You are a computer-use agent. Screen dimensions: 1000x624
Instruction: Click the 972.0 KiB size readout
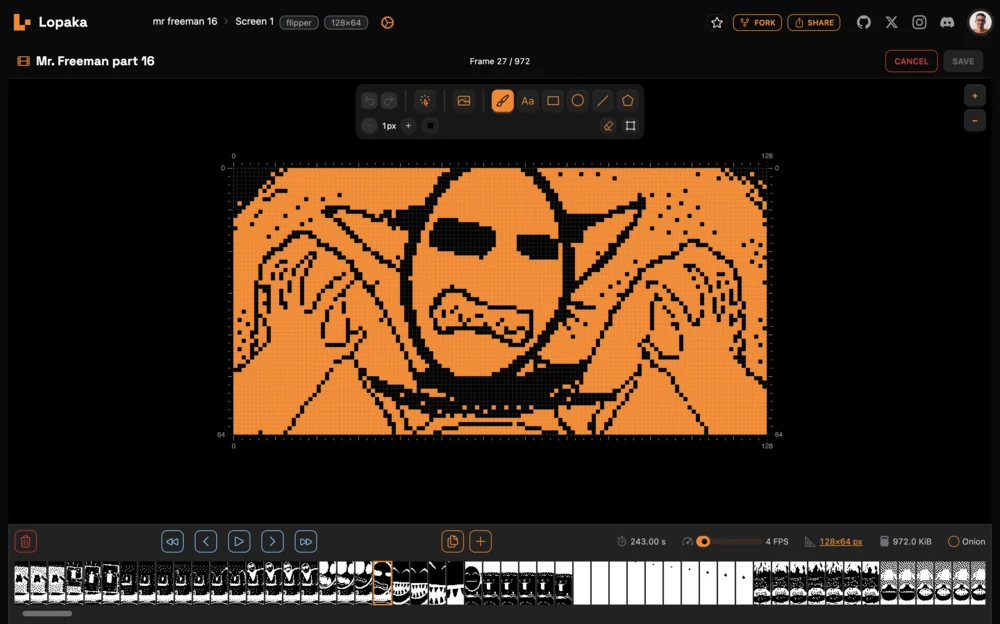pyautogui.click(x=905, y=542)
